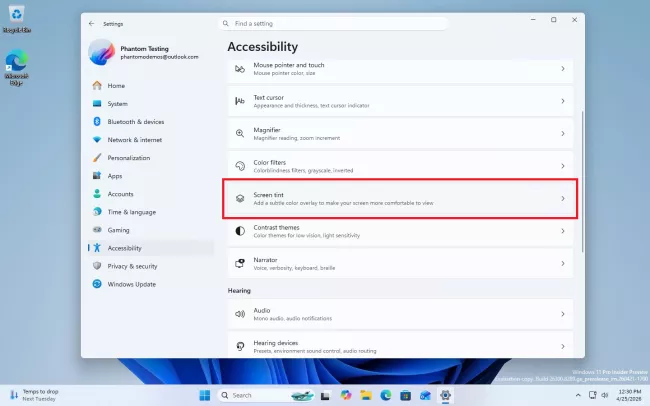Click the back arrow in Settings header
Screen dimensions: 650x406
point(92,23)
